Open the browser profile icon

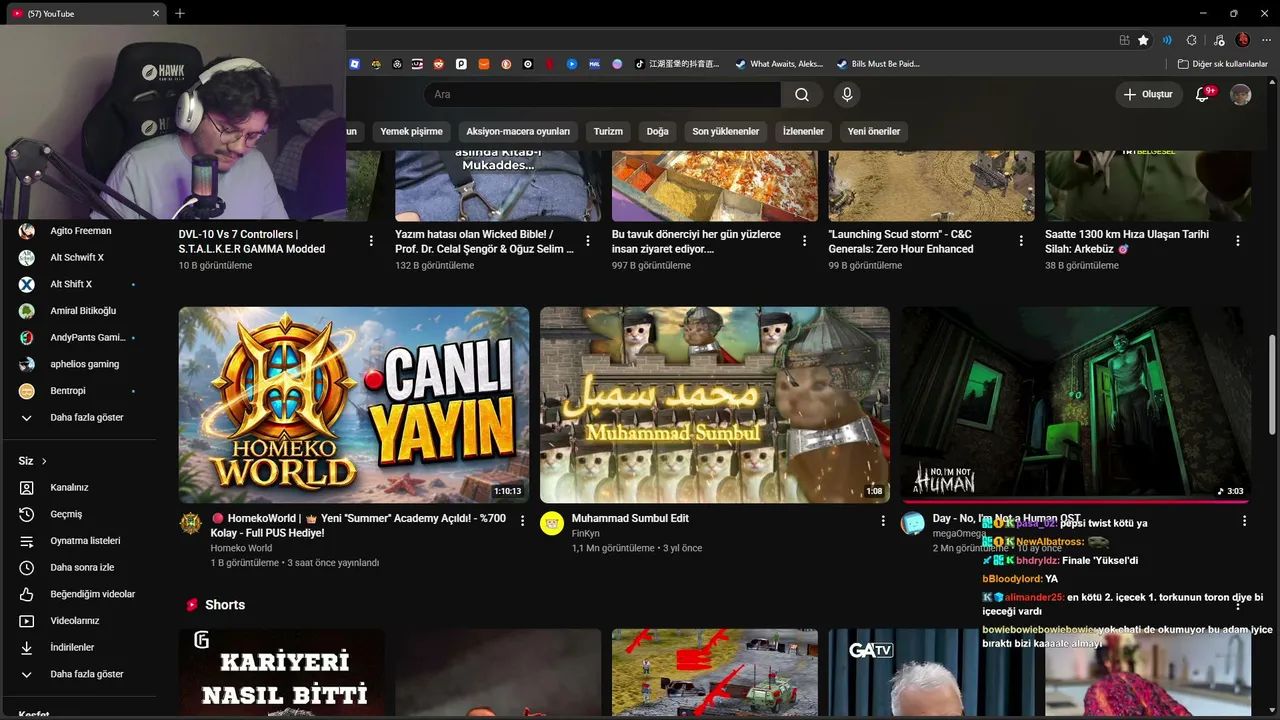click(x=1243, y=40)
